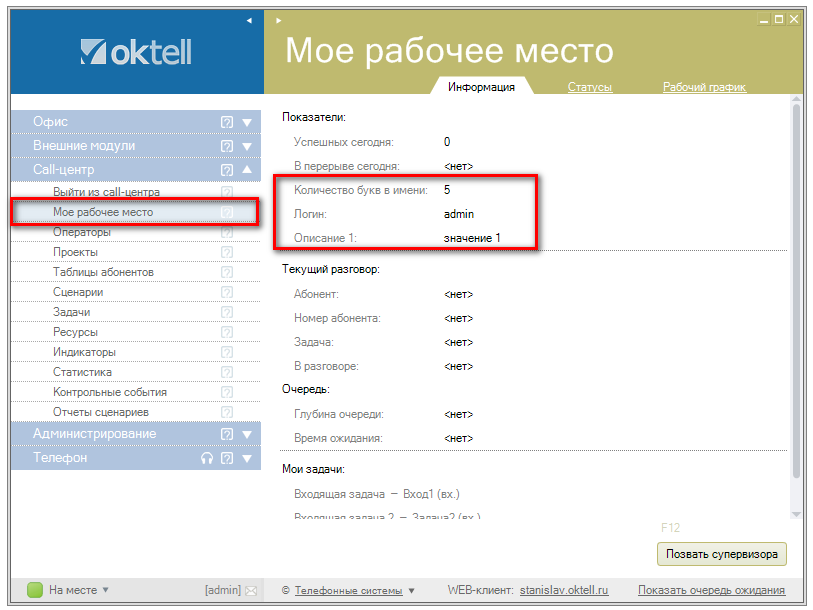Screen dimensions: 813x610
Task: Collapse the Call-центр section arrow
Action: coord(247,170)
